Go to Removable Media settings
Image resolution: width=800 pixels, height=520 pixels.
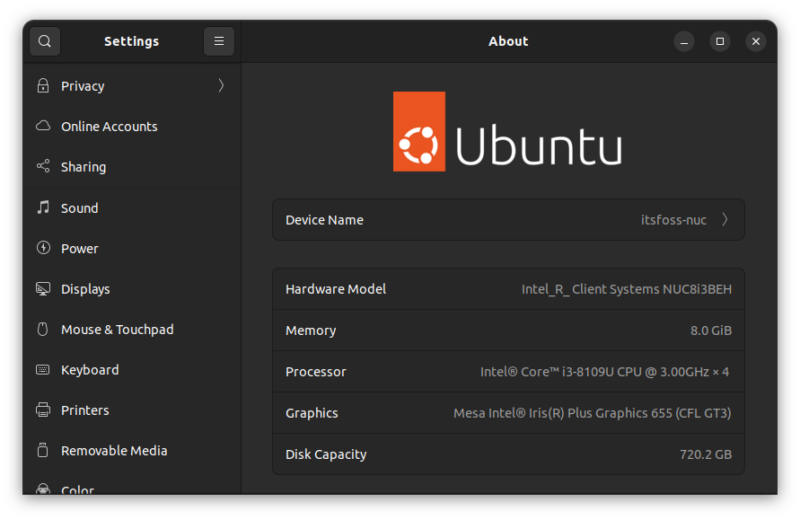coord(132,451)
